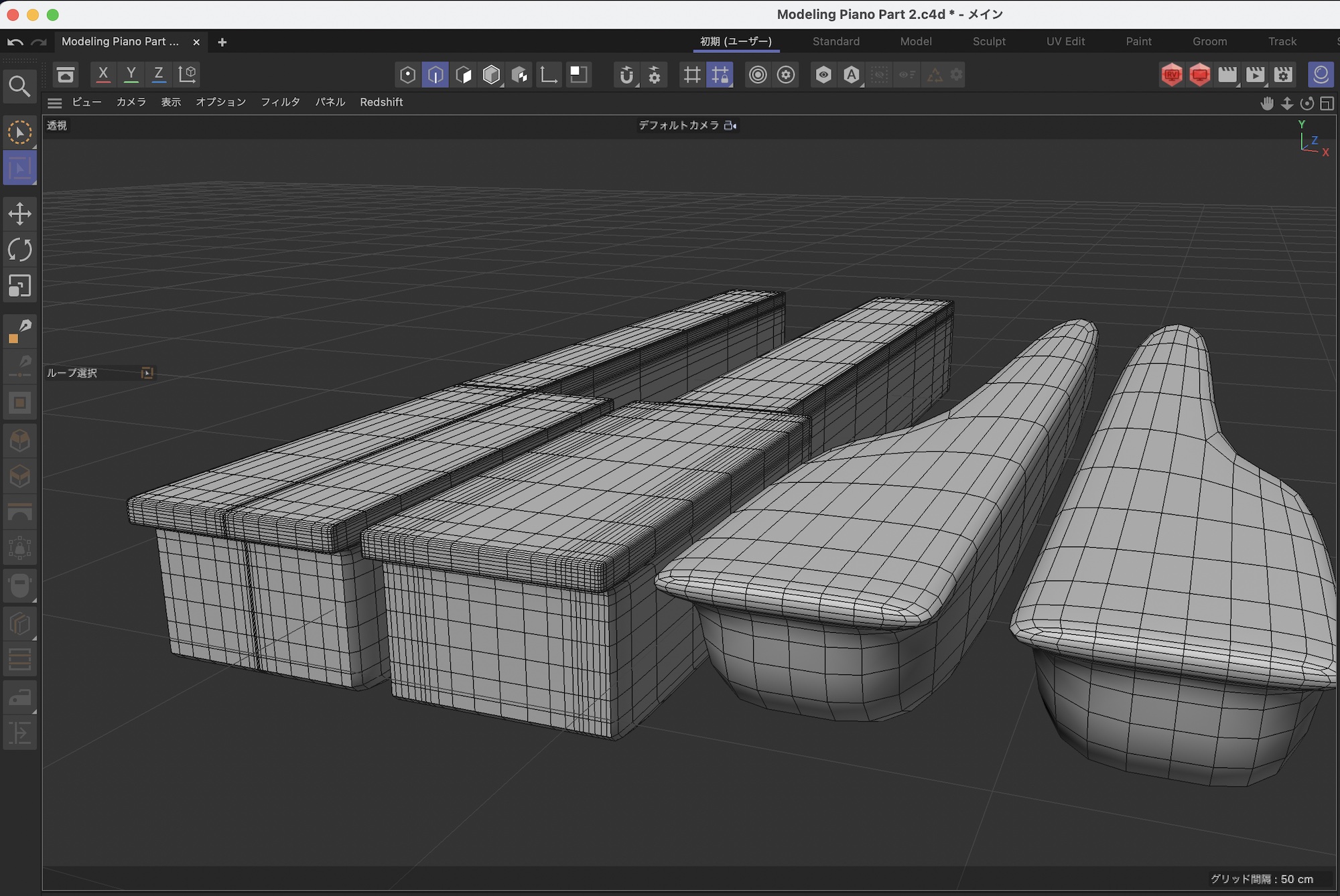Open the viewport hamburger menu
Screen dimensions: 1340x896
coord(55,102)
